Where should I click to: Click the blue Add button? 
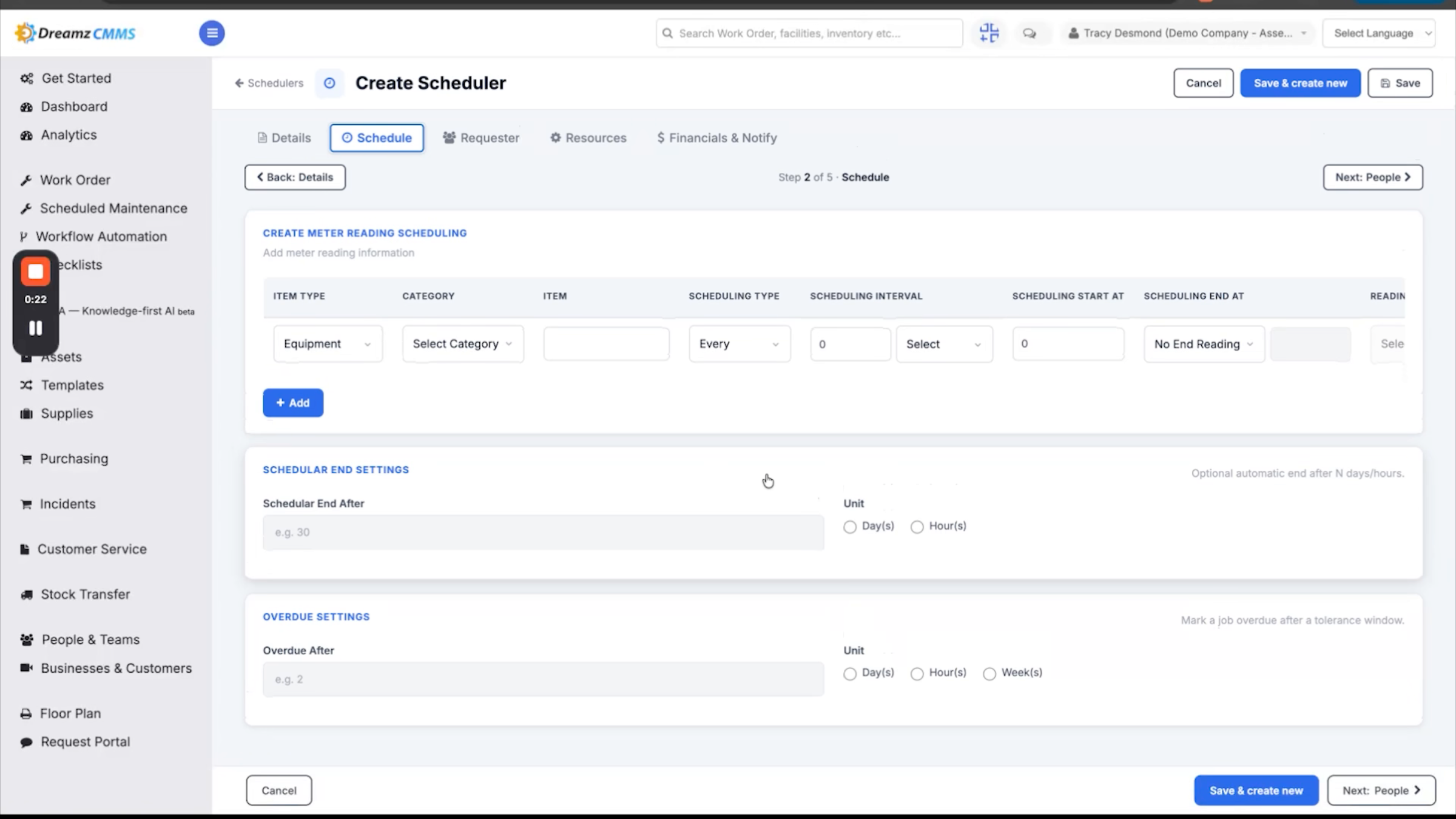pos(293,403)
